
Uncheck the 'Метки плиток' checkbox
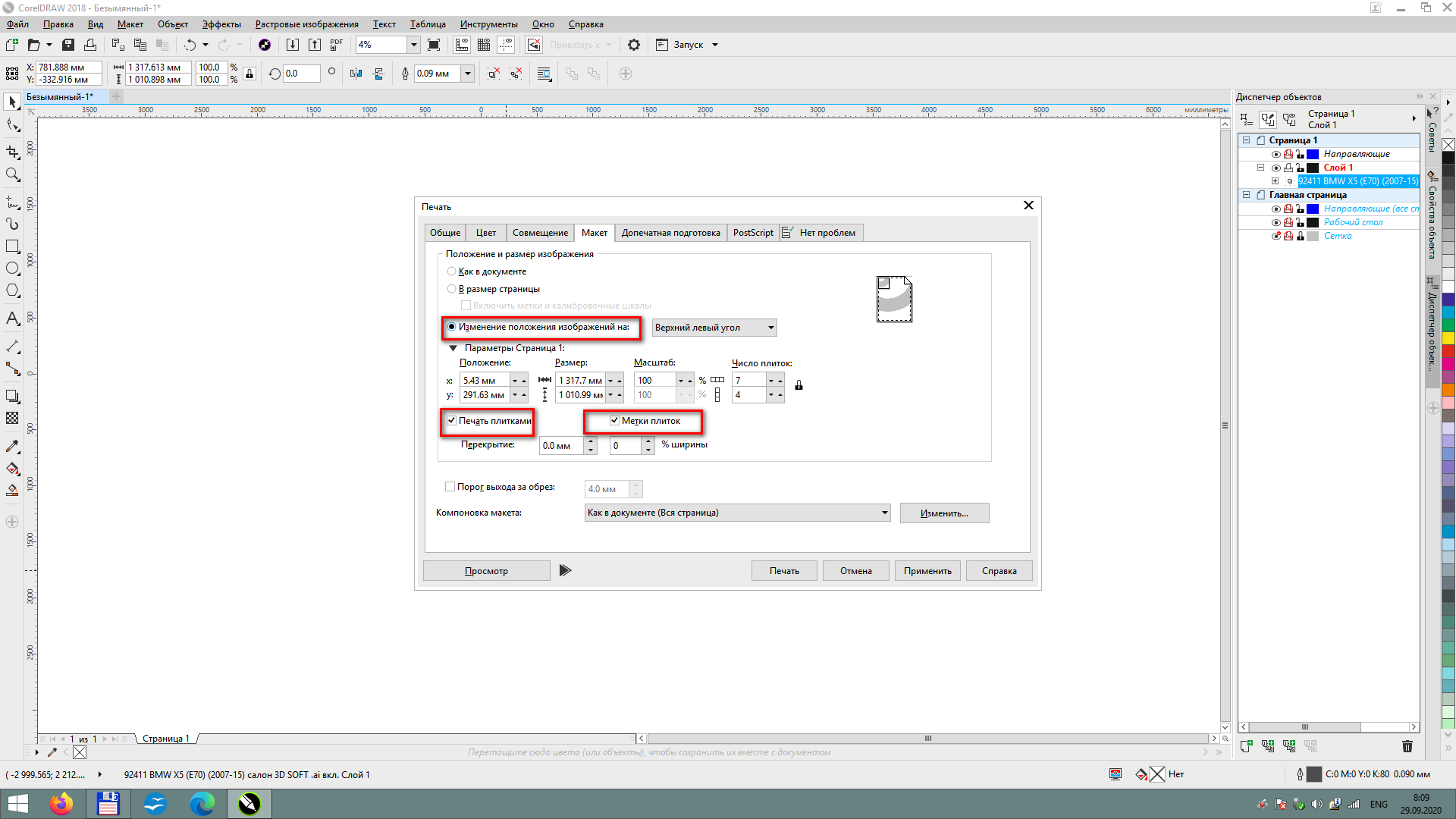(x=615, y=421)
